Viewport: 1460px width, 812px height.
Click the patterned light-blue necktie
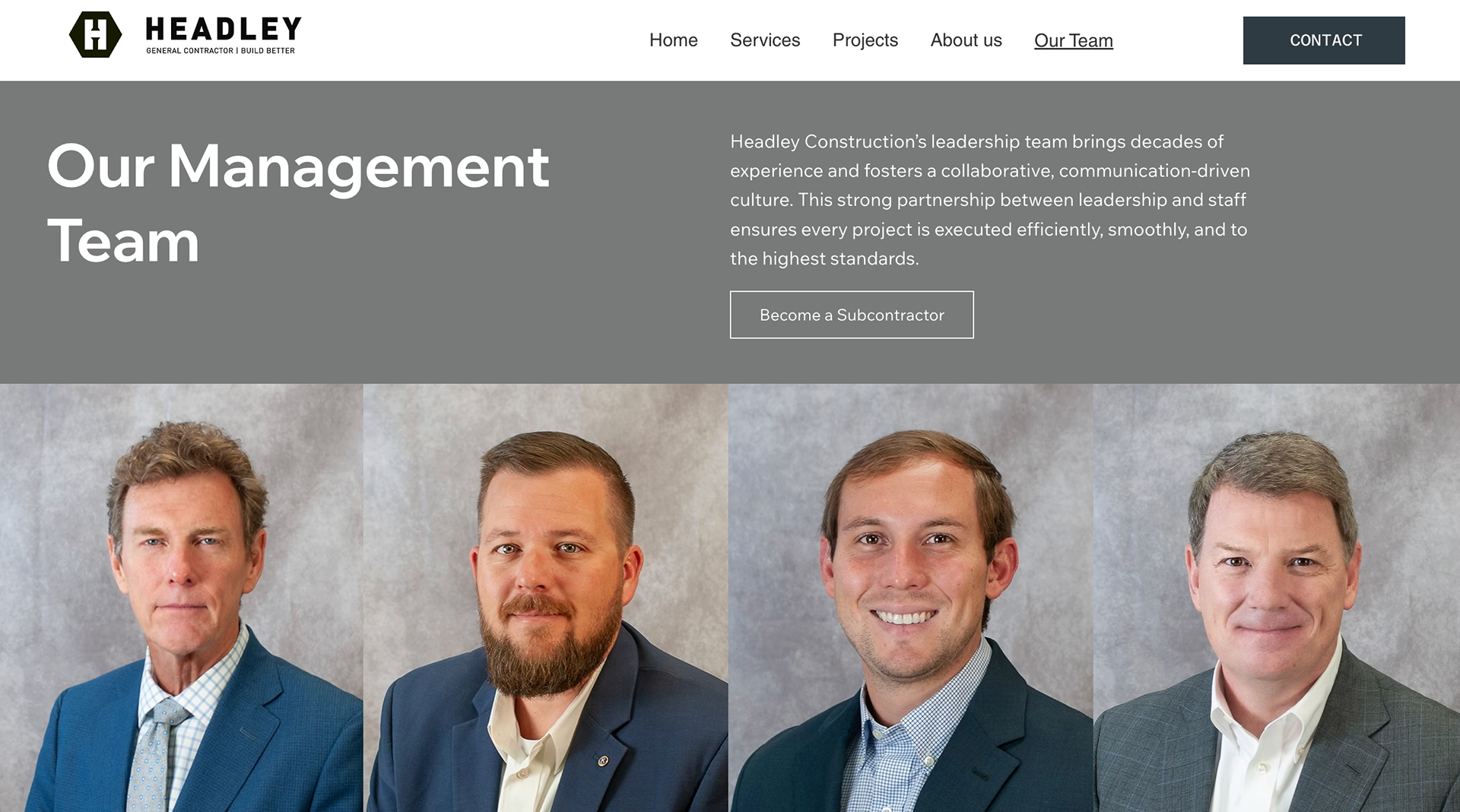tap(156, 753)
